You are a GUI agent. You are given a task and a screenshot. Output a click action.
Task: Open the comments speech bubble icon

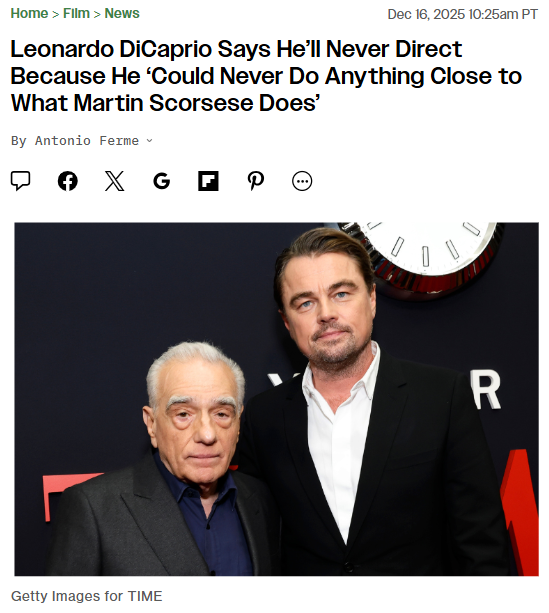20,181
